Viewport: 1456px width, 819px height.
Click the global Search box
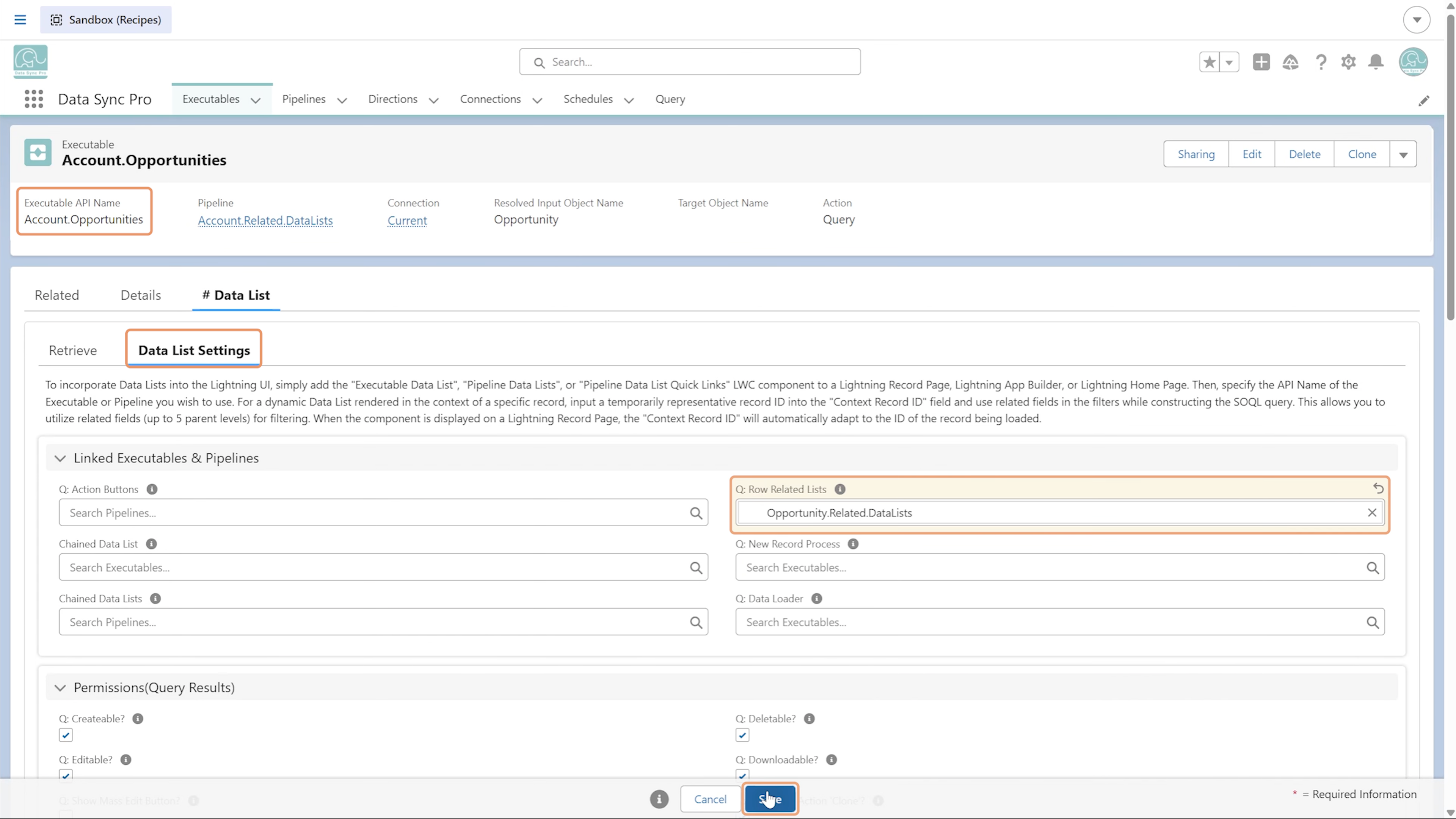(690, 61)
